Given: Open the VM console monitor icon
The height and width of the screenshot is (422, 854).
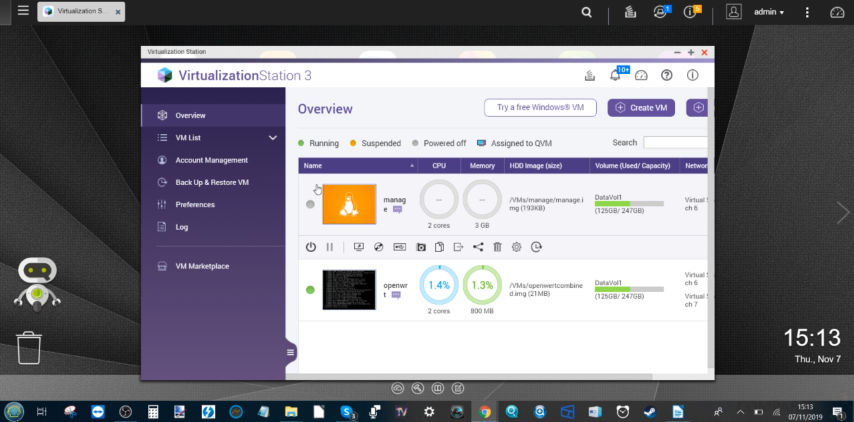Looking at the screenshot, I should pos(358,247).
